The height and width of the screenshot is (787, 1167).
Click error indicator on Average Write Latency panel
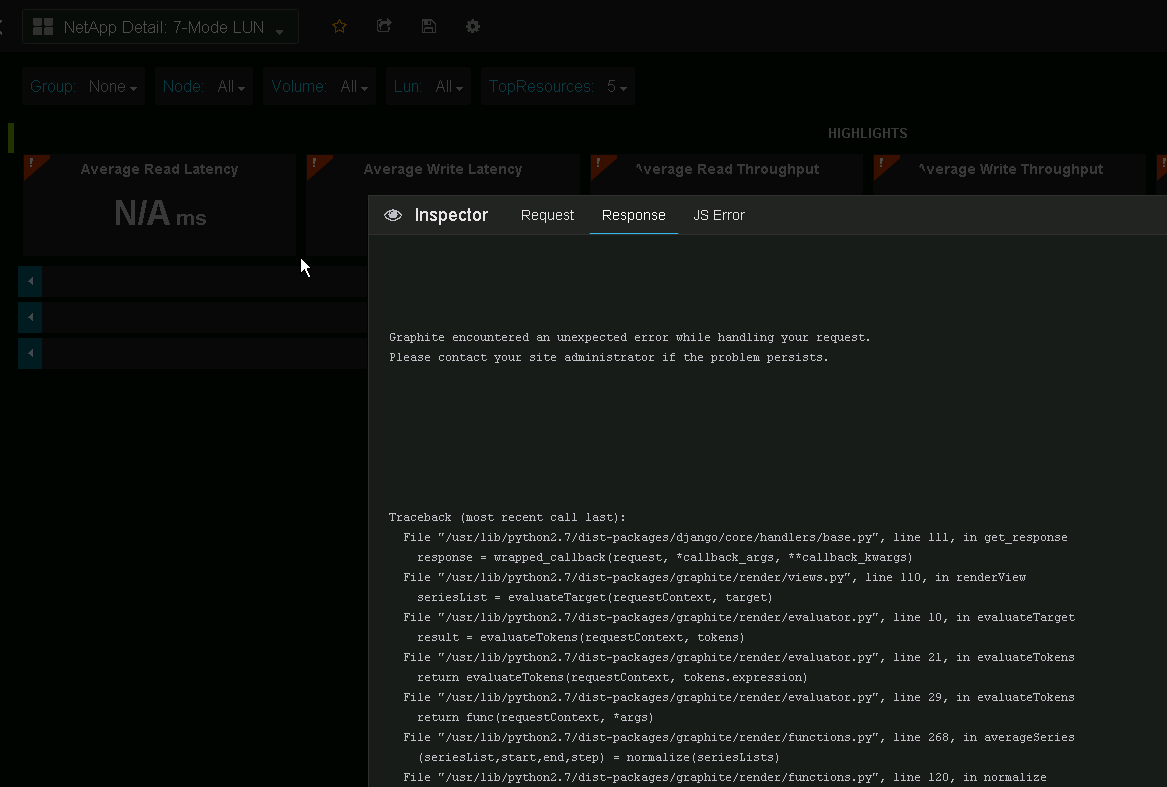pyautogui.click(x=315, y=162)
